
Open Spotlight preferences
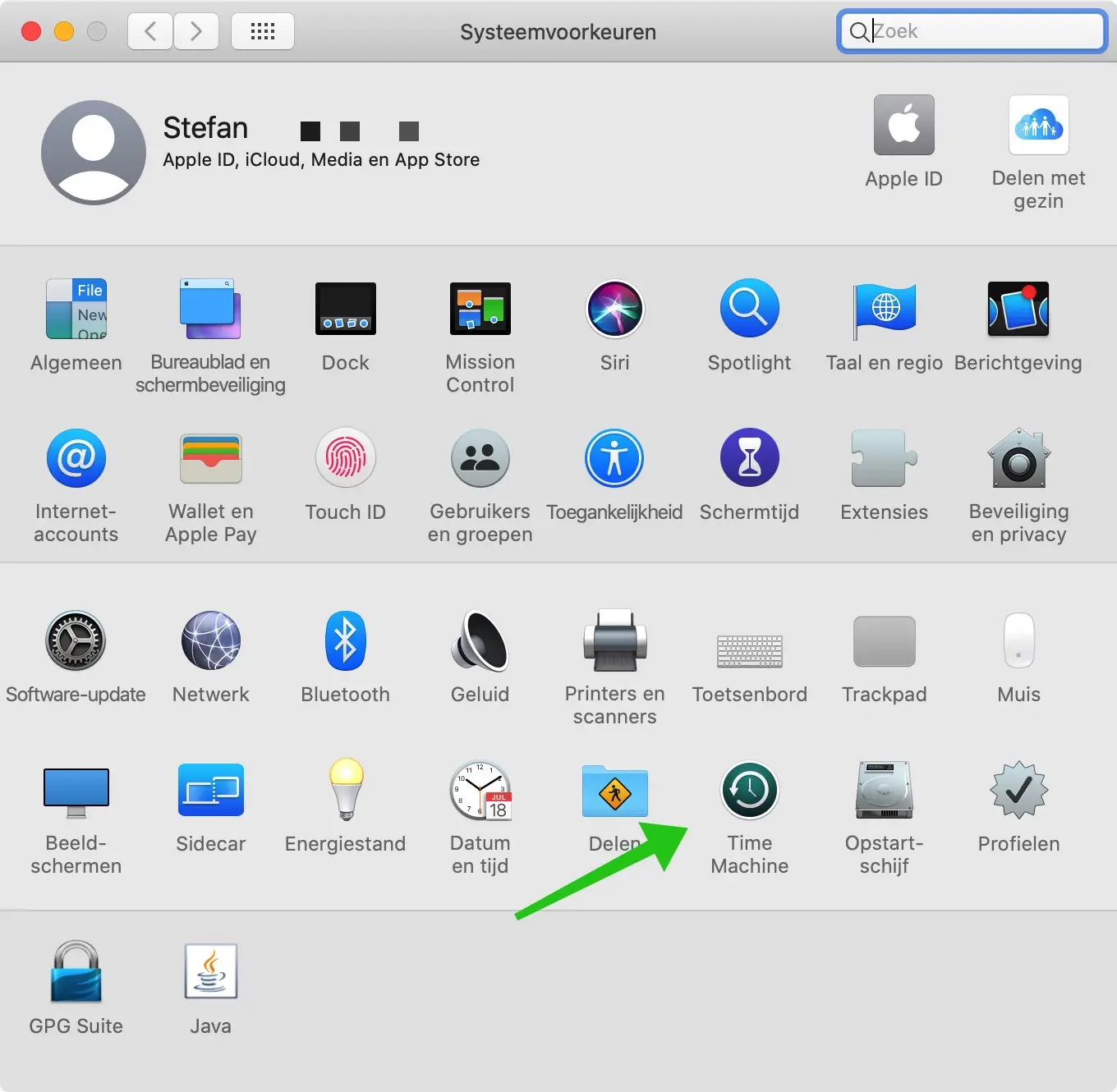tap(750, 310)
